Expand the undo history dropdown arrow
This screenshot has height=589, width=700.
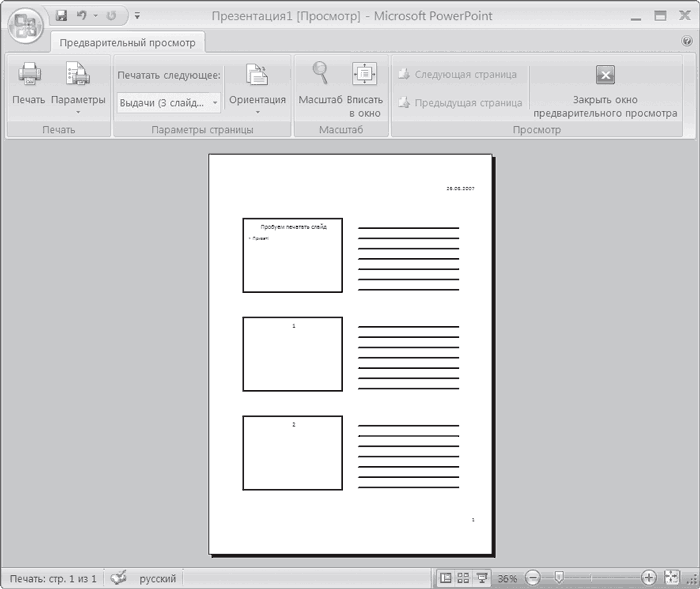point(96,16)
